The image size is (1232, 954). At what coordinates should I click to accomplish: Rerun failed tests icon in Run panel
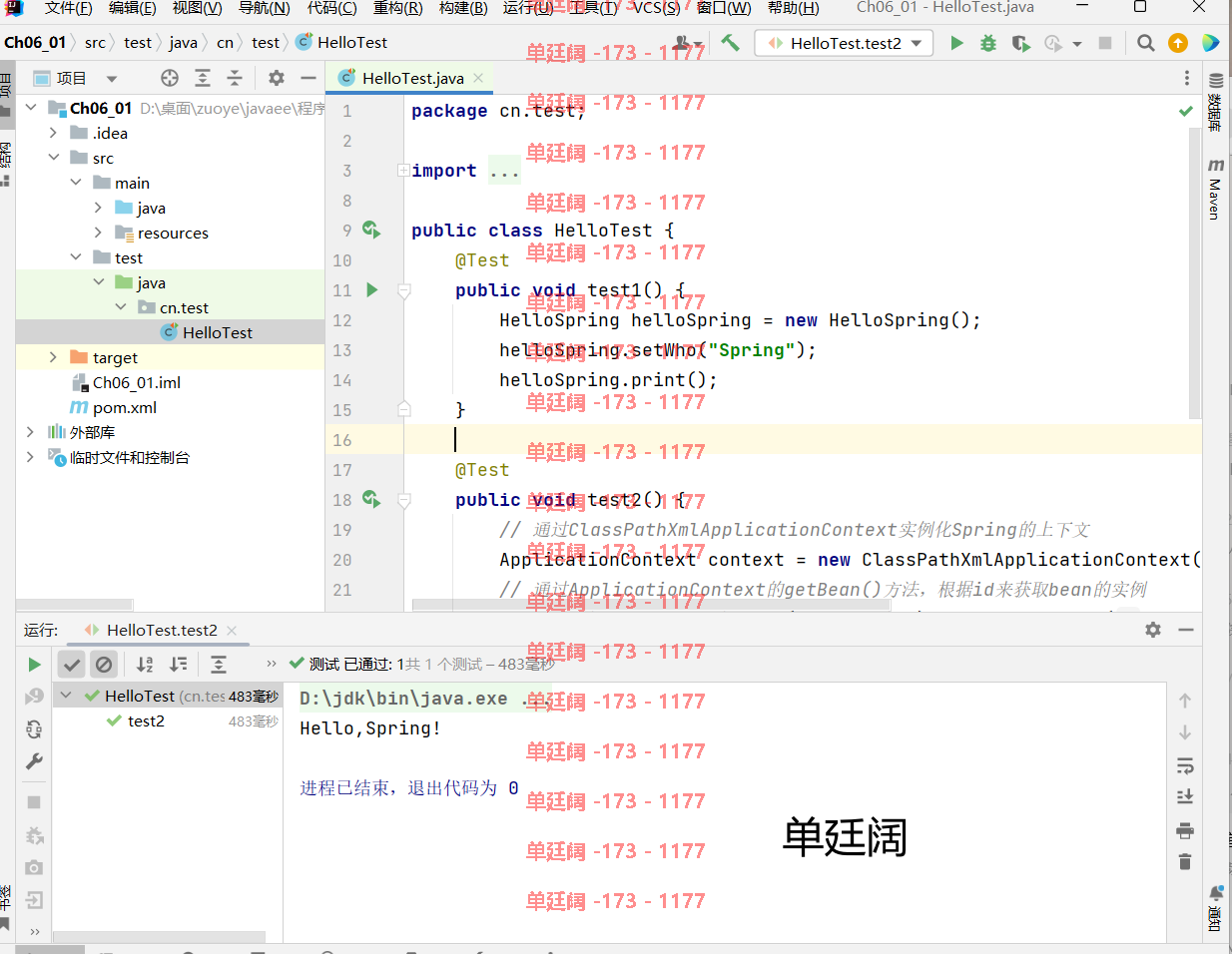[34, 697]
